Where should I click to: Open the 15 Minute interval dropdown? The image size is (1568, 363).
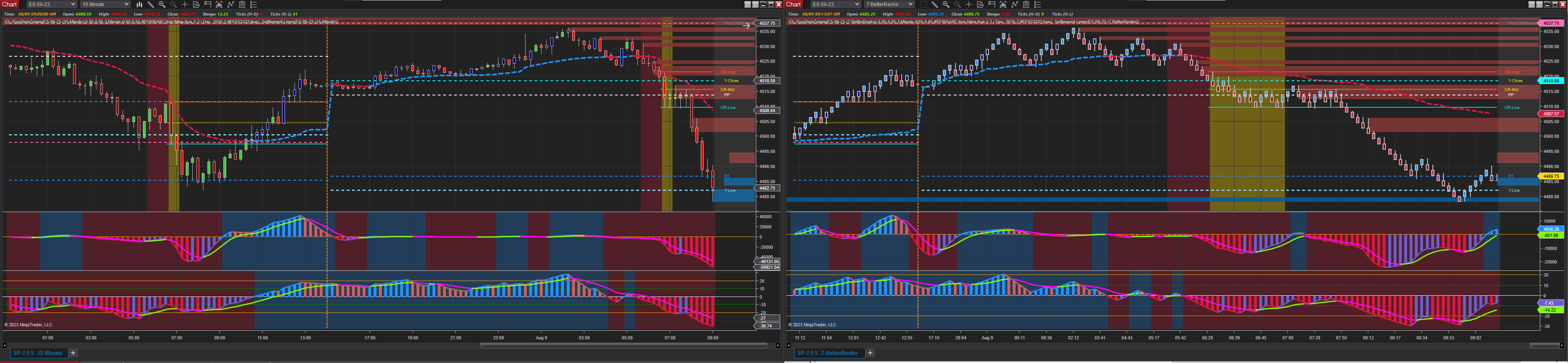[x=105, y=4]
